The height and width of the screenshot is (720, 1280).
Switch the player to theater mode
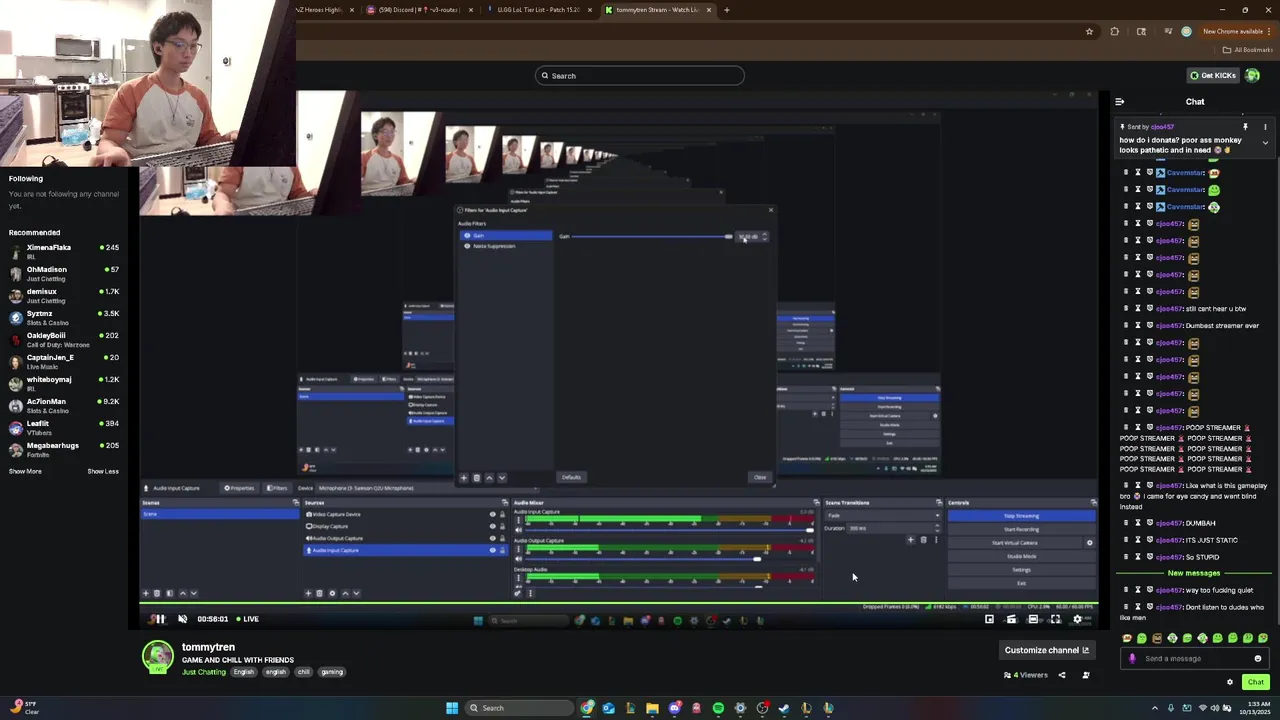pyautogui.click(x=1033, y=619)
